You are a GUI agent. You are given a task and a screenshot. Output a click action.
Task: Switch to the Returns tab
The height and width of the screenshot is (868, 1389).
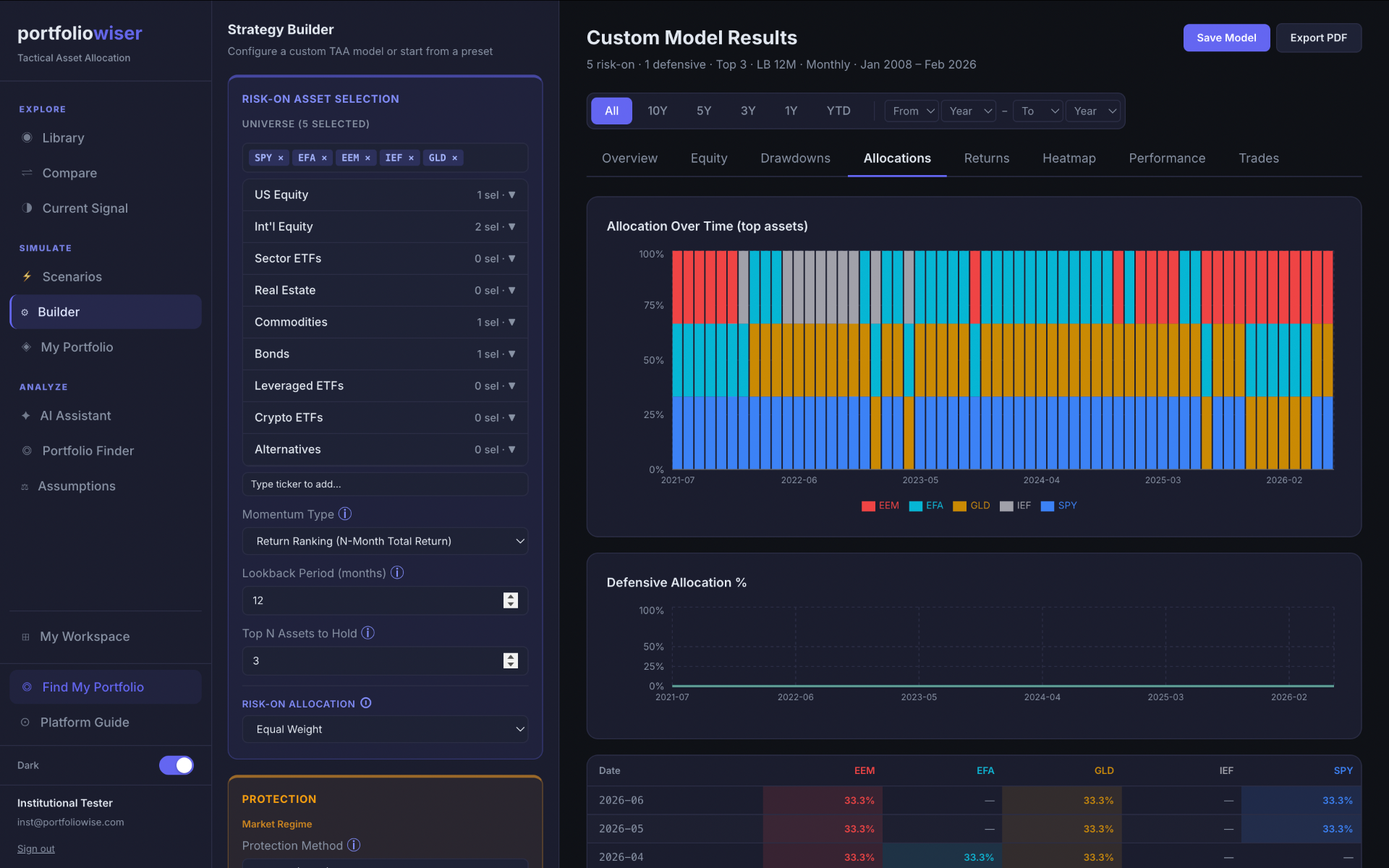point(987,158)
